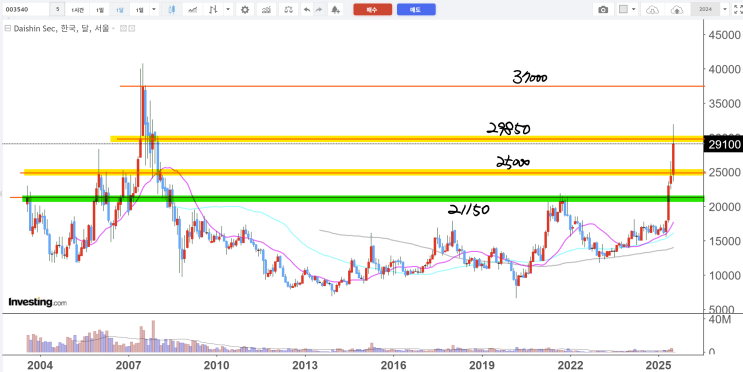The image size is (743, 372).
Task: Click the 2022 time axis label
Action: [x=570, y=365]
